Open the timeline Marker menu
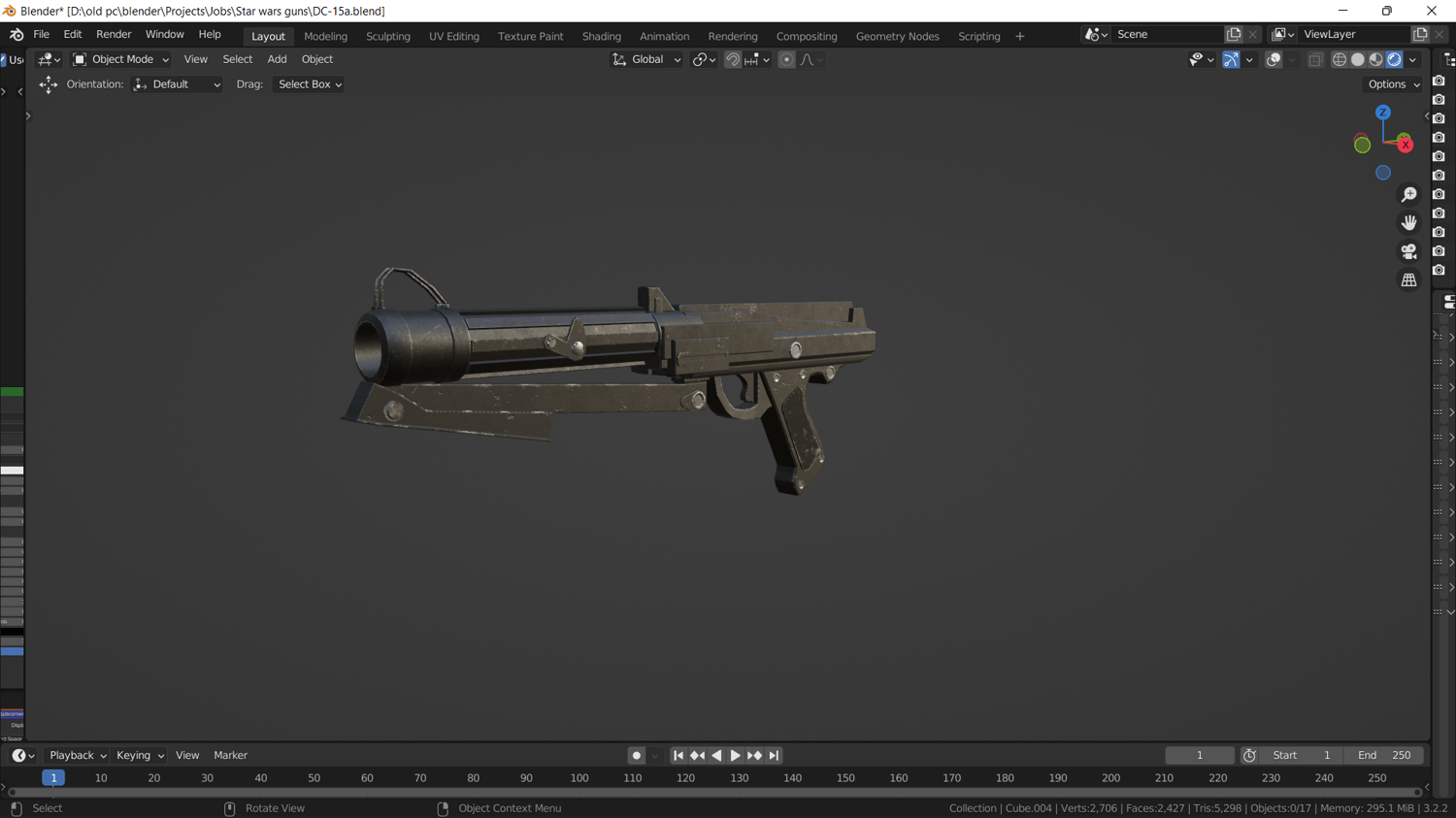1456x818 pixels. 230,755
